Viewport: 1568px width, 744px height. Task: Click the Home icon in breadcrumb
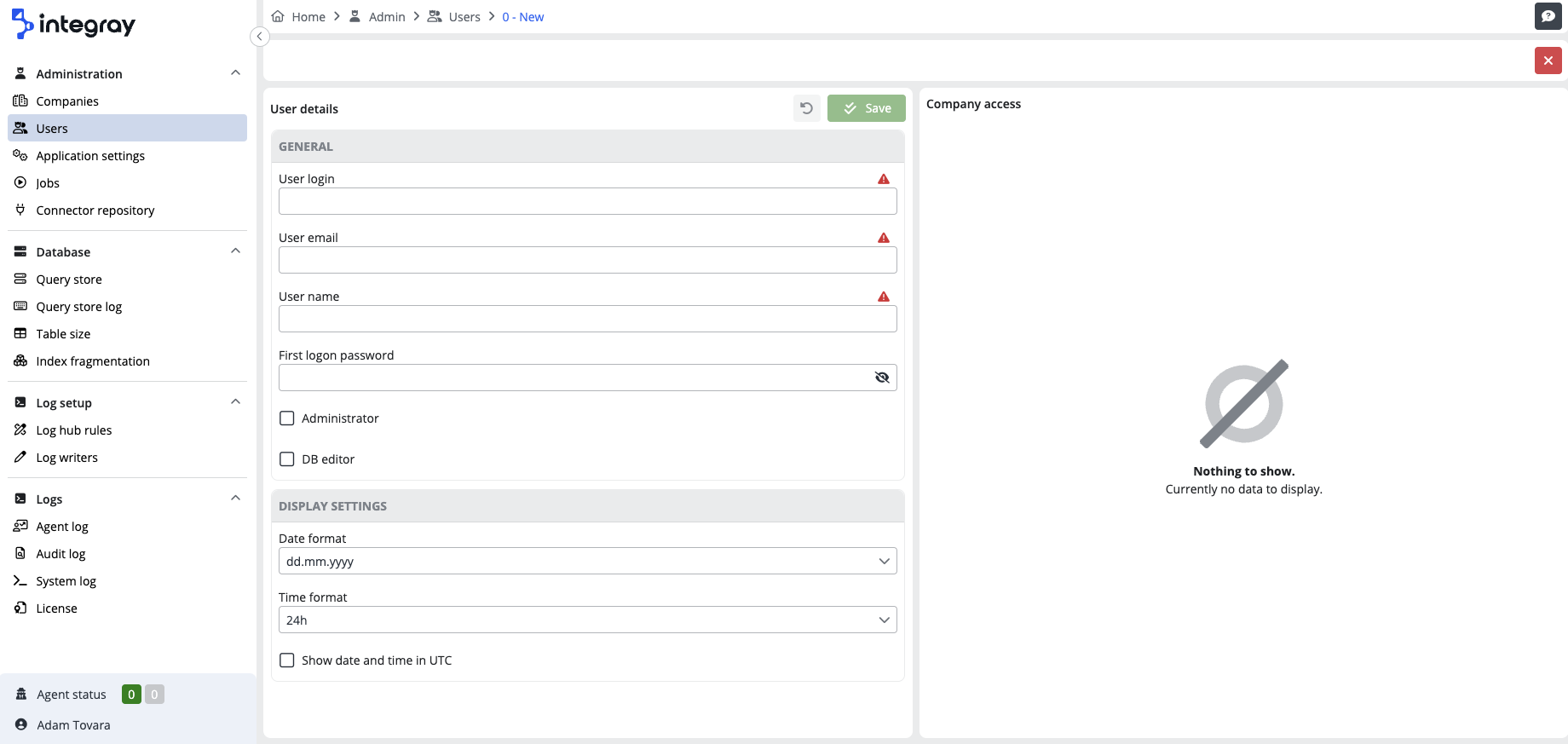click(x=278, y=17)
